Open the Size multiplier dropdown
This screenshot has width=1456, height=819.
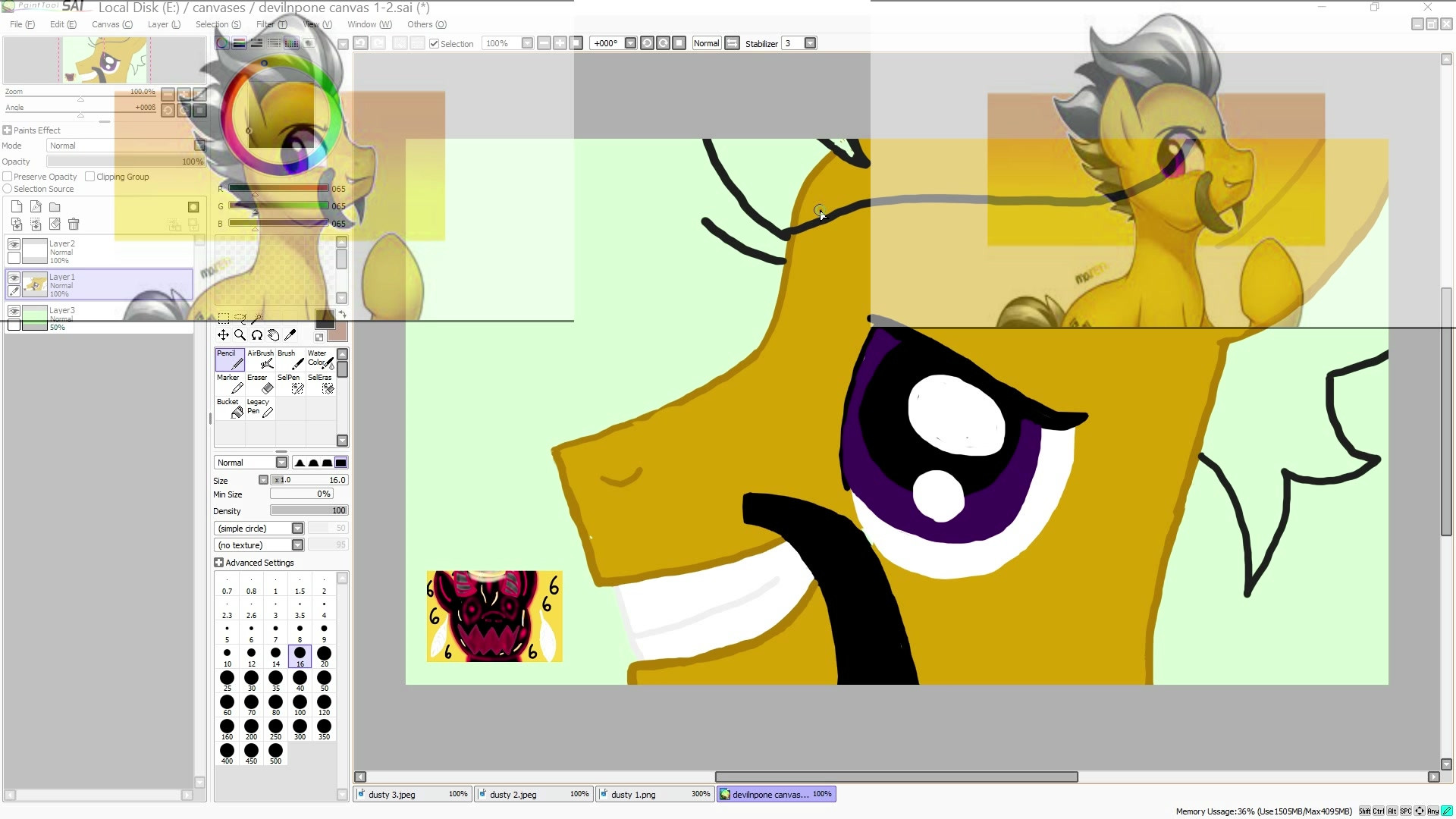[x=263, y=480]
